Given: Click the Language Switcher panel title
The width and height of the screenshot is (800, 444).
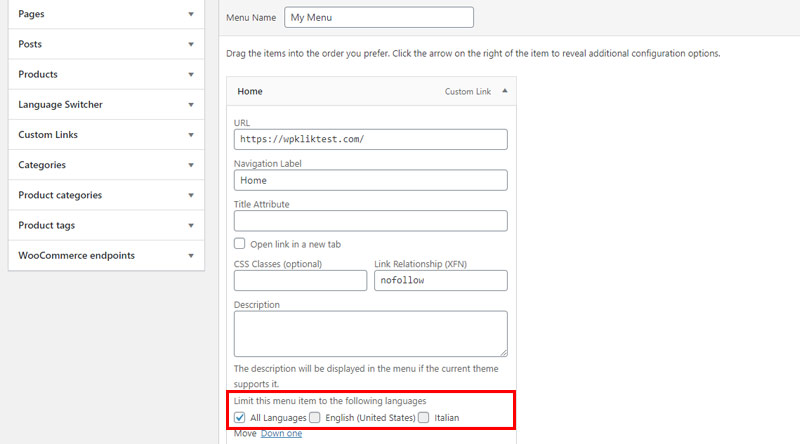Looking at the screenshot, I should coord(60,105).
